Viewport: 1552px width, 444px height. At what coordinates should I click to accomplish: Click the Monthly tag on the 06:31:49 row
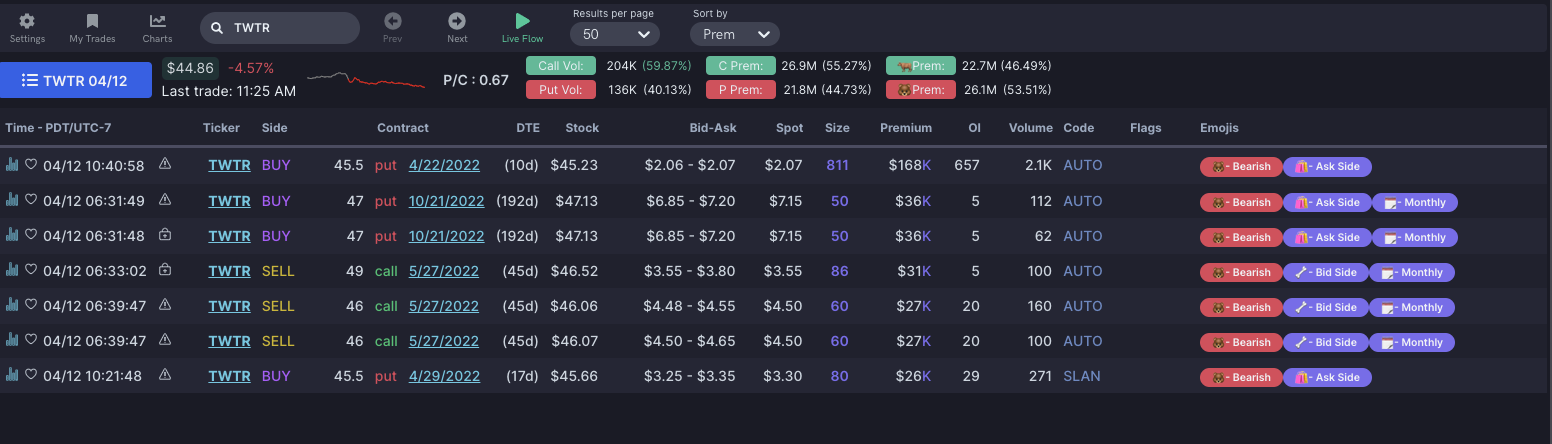1415,202
